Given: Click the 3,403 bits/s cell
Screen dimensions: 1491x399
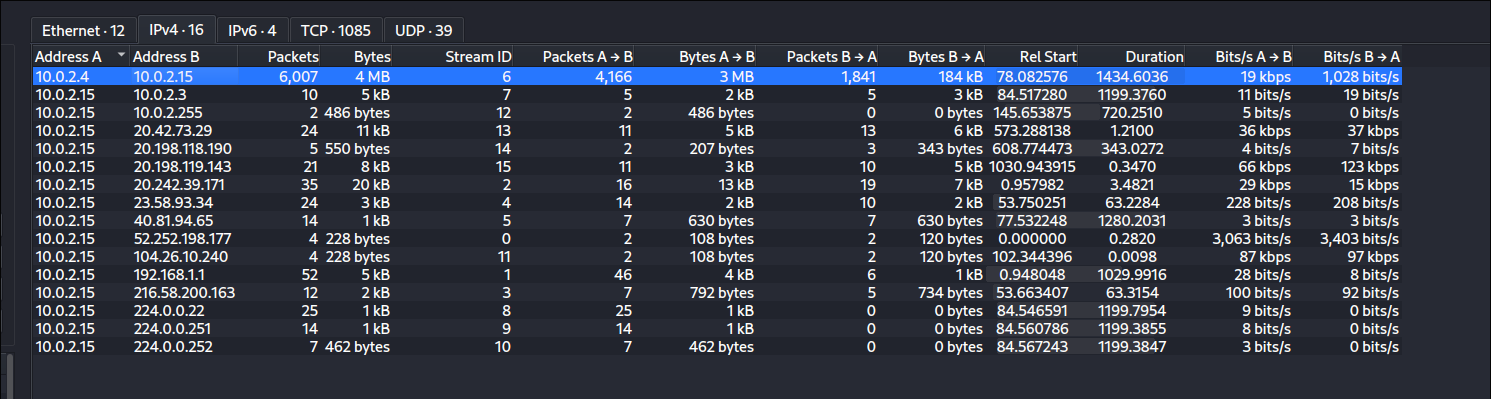Looking at the screenshot, I should 1360,238.
